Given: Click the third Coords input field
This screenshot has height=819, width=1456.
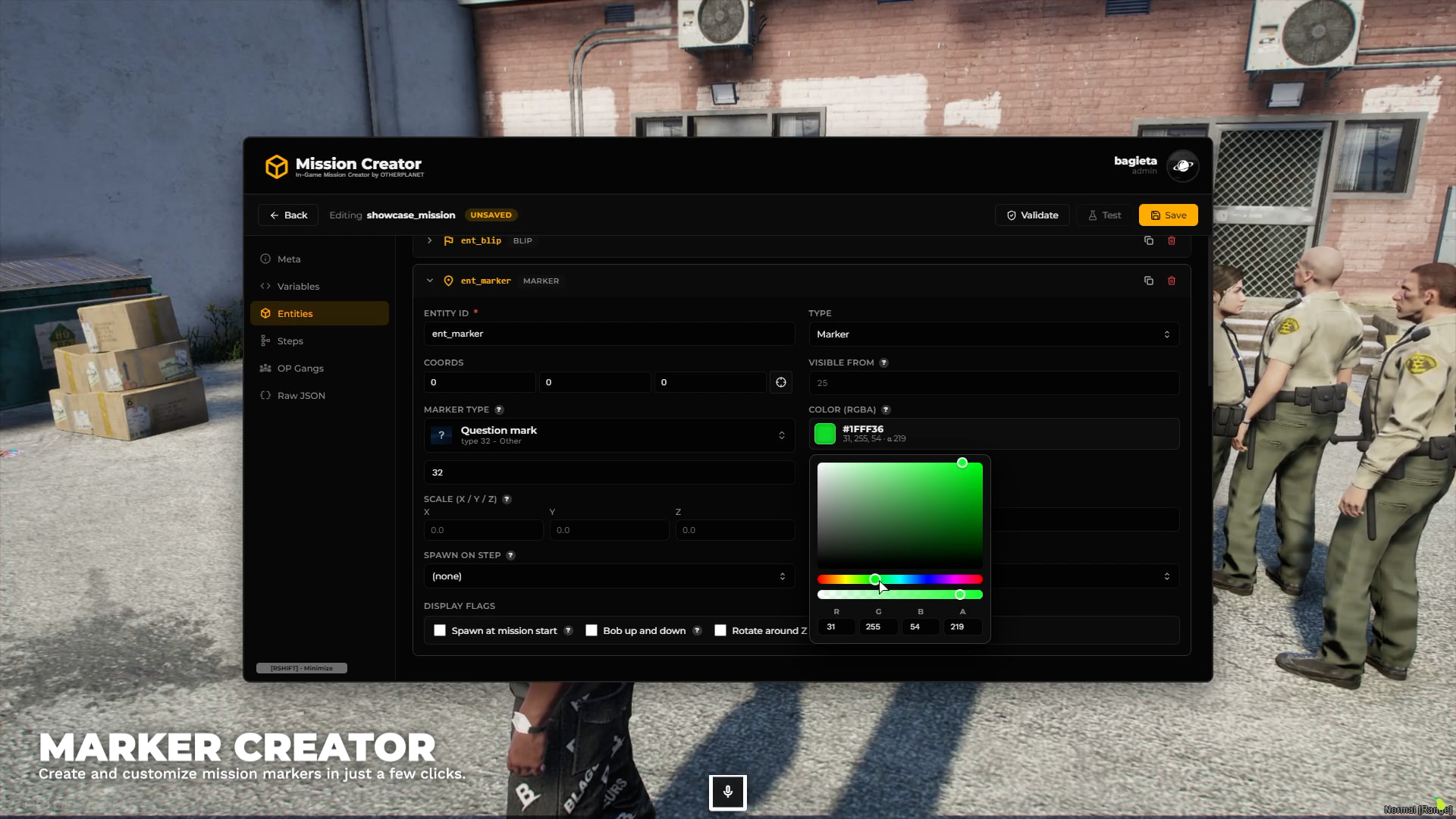Looking at the screenshot, I should 710,382.
